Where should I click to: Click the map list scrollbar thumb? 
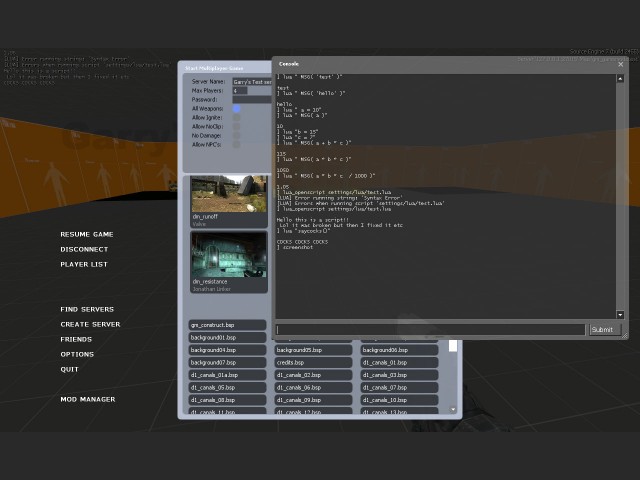[453, 345]
